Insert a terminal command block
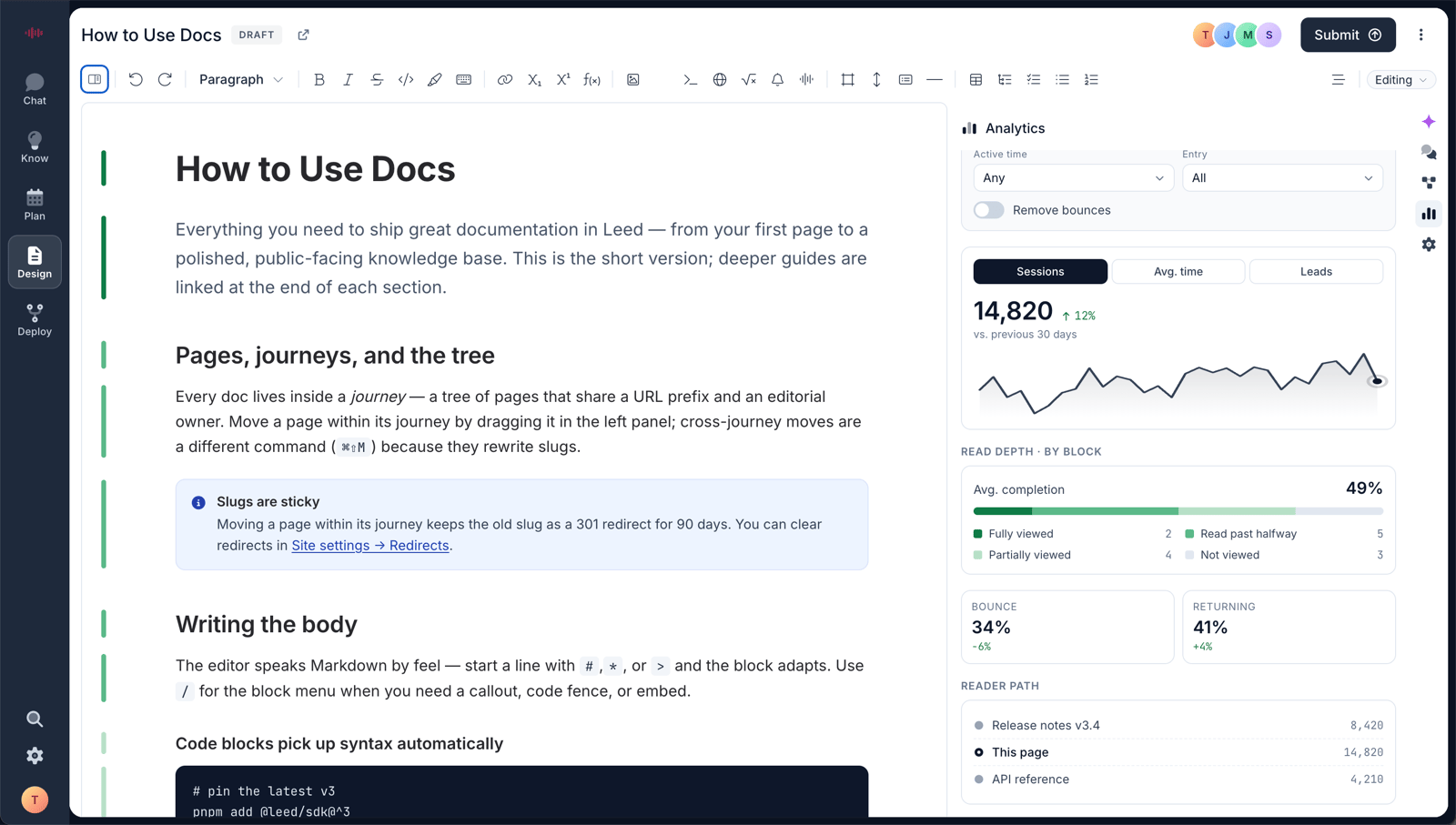Image resolution: width=1456 pixels, height=825 pixels. coord(691,79)
